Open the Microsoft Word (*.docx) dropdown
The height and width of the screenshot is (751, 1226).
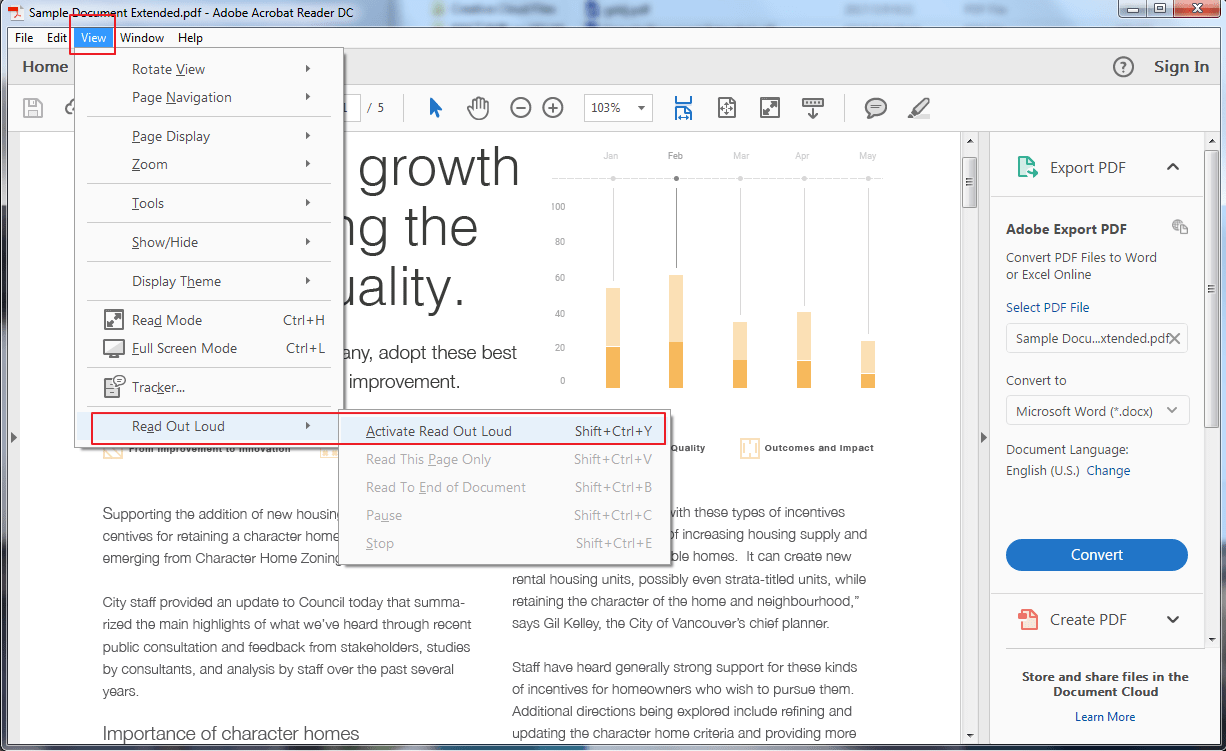1097,411
